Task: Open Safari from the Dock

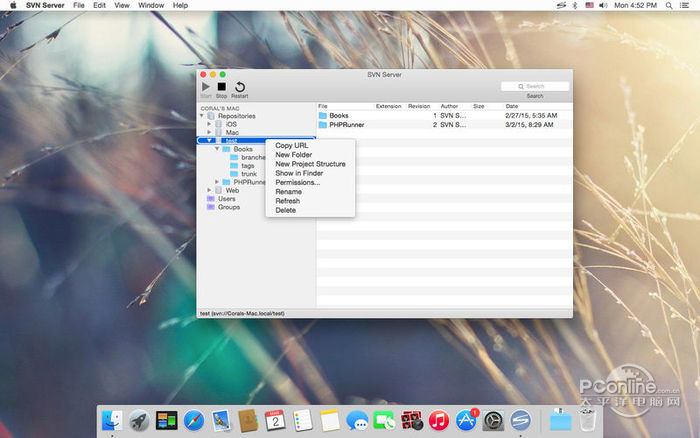Action: pos(193,420)
